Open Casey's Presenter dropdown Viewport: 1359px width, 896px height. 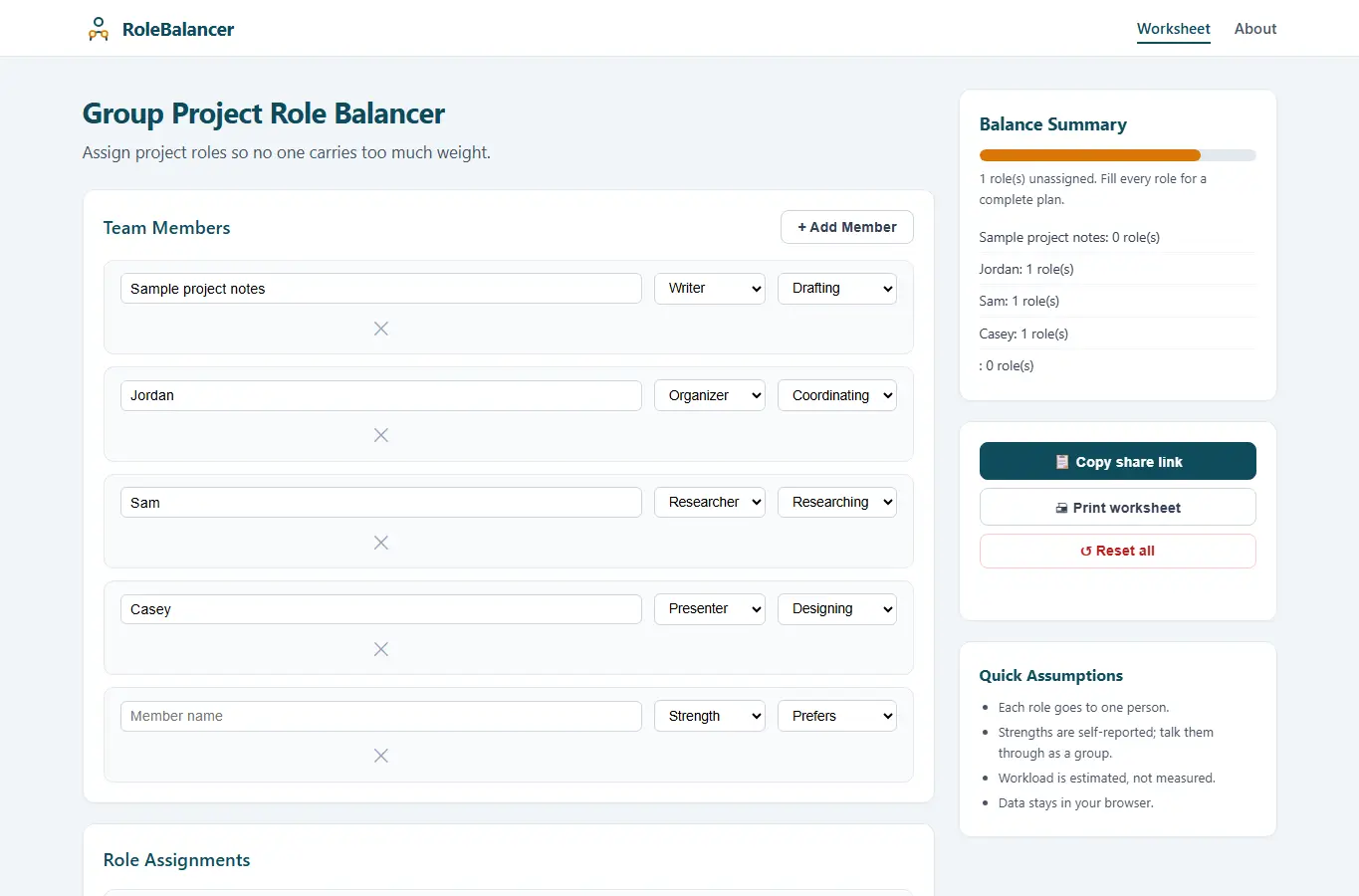point(710,609)
